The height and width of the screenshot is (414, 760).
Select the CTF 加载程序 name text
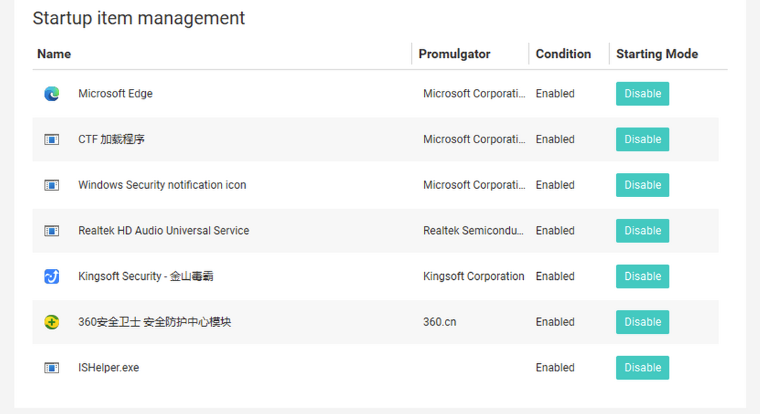pos(111,140)
